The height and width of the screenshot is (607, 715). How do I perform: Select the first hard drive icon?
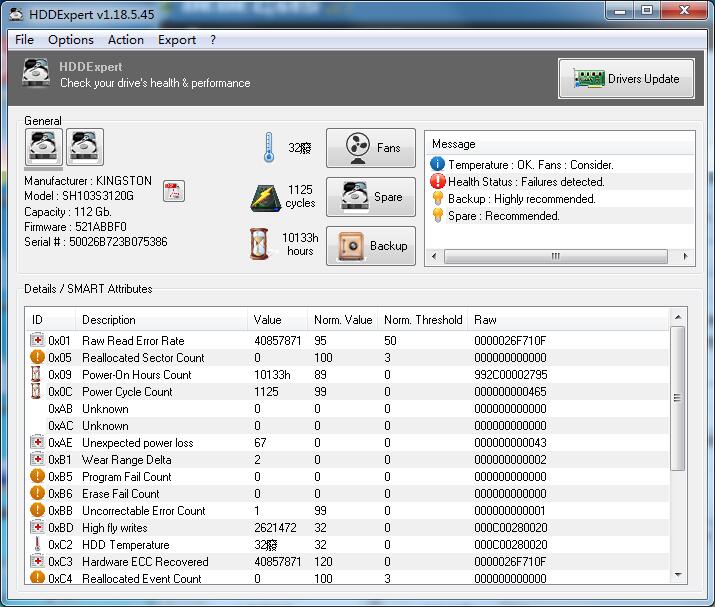click(43, 147)
